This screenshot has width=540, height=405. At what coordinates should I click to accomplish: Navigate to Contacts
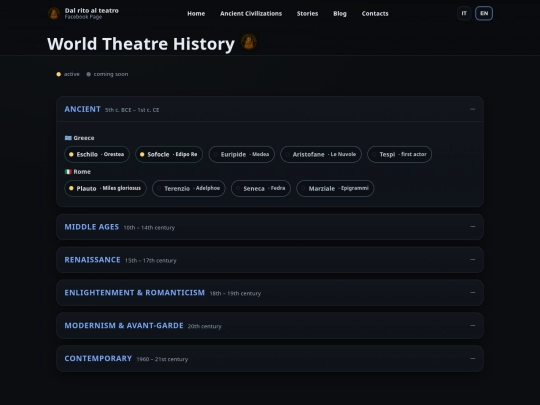[x=375, y=13]
